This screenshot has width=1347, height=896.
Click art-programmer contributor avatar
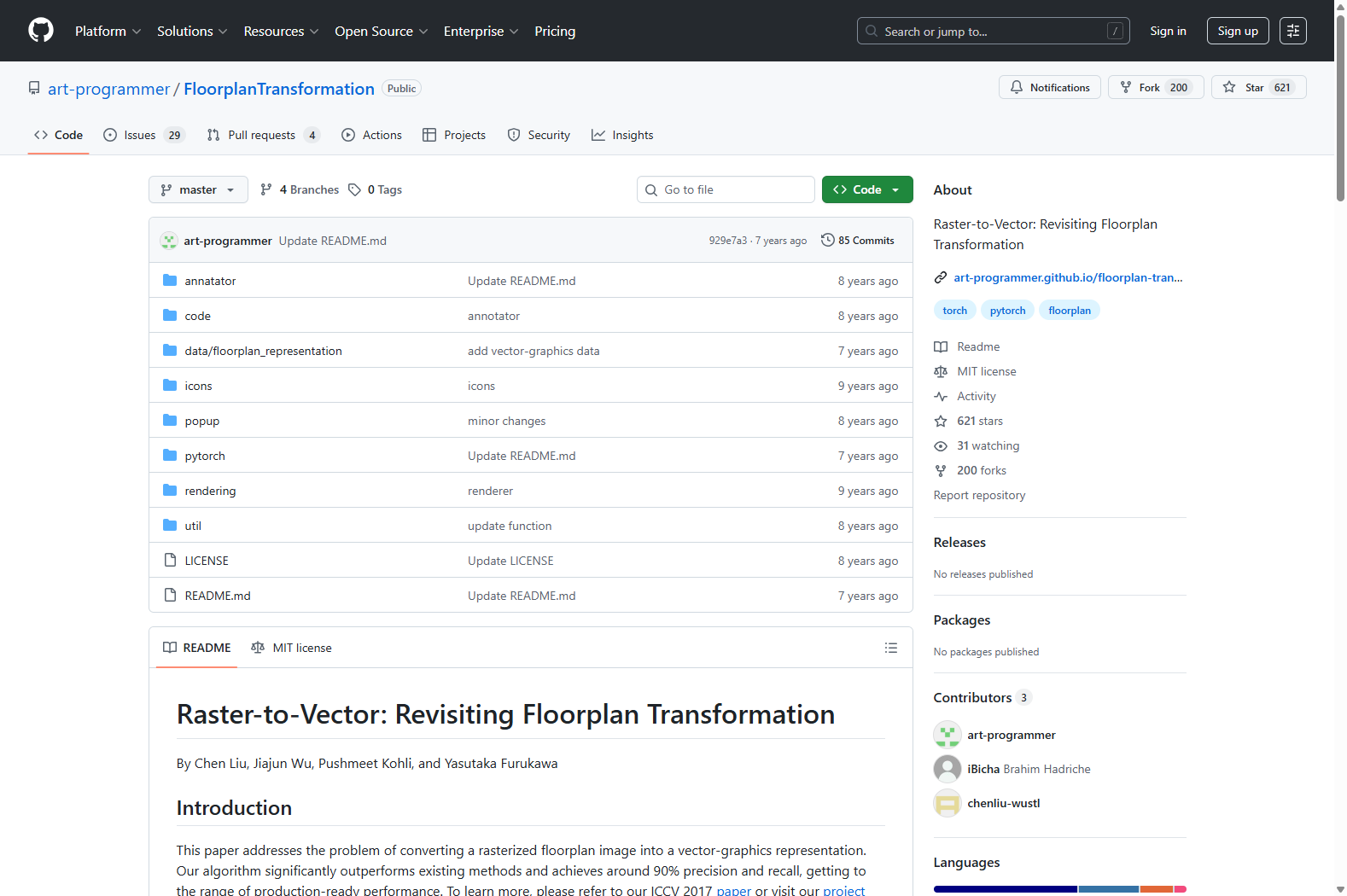click(948, 735)
